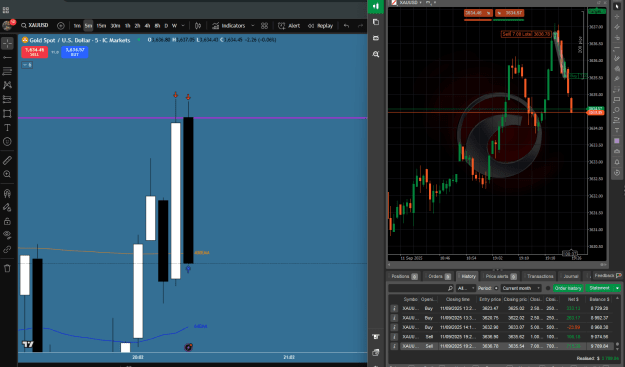Undo last chart action
This screenshot has width=625, height=367.
pos(346,26)
